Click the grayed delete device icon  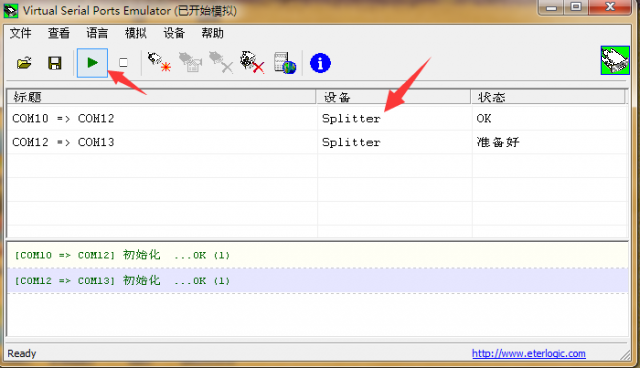[221, 62]
